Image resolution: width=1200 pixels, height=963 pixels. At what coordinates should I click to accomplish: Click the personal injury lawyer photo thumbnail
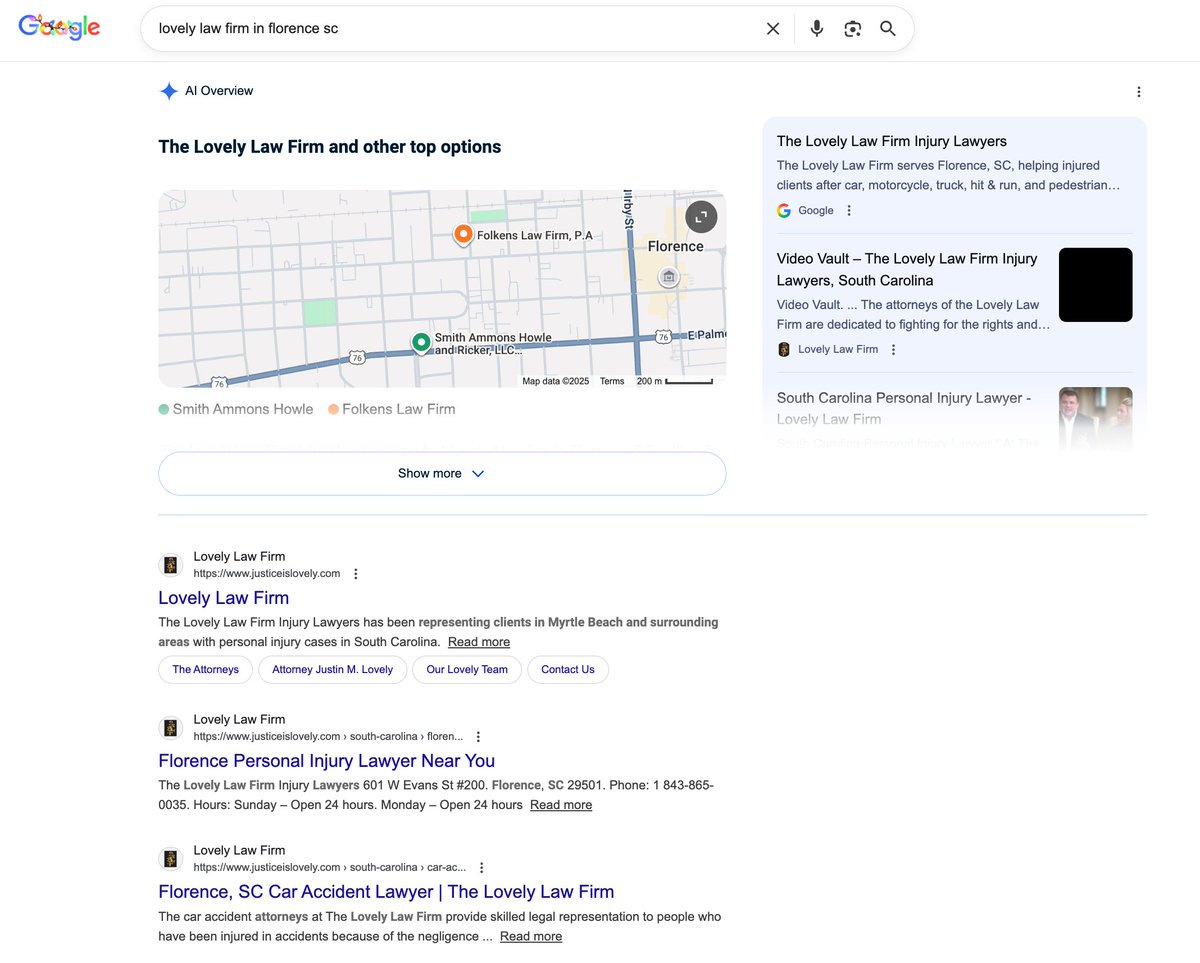pos(1096,419)
